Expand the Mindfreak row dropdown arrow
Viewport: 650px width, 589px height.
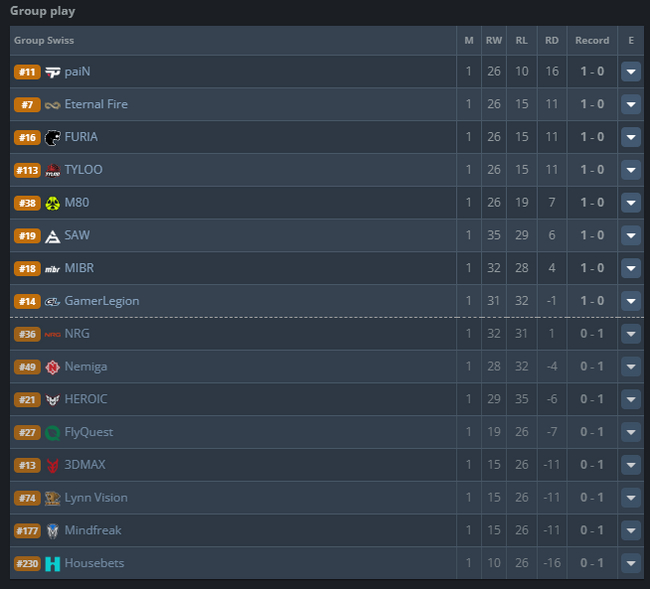pos(631,531)
